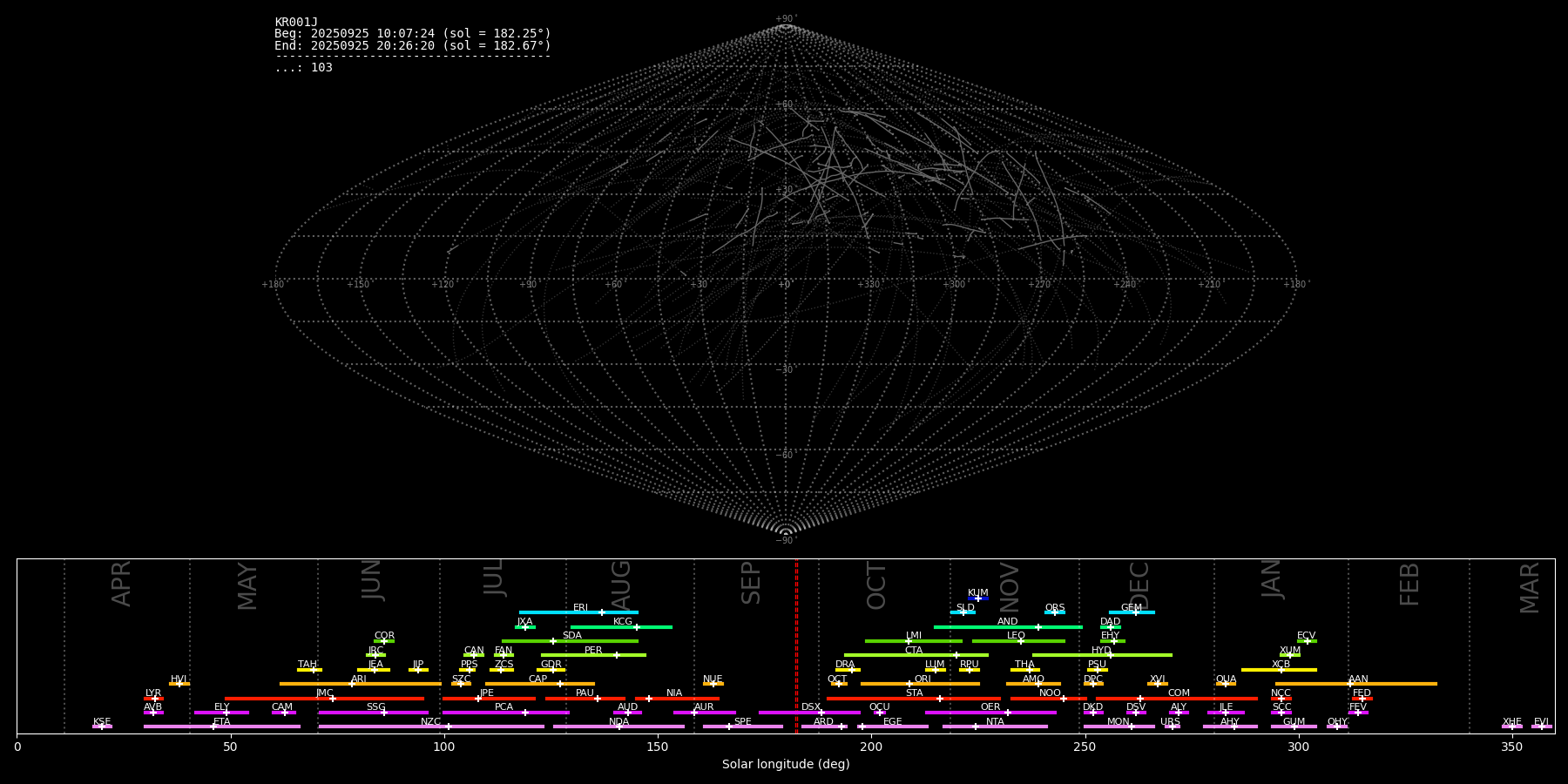Click the 'Solar longitude (deg)' axis title
The image size is (1568, 784).
(786, 765)
